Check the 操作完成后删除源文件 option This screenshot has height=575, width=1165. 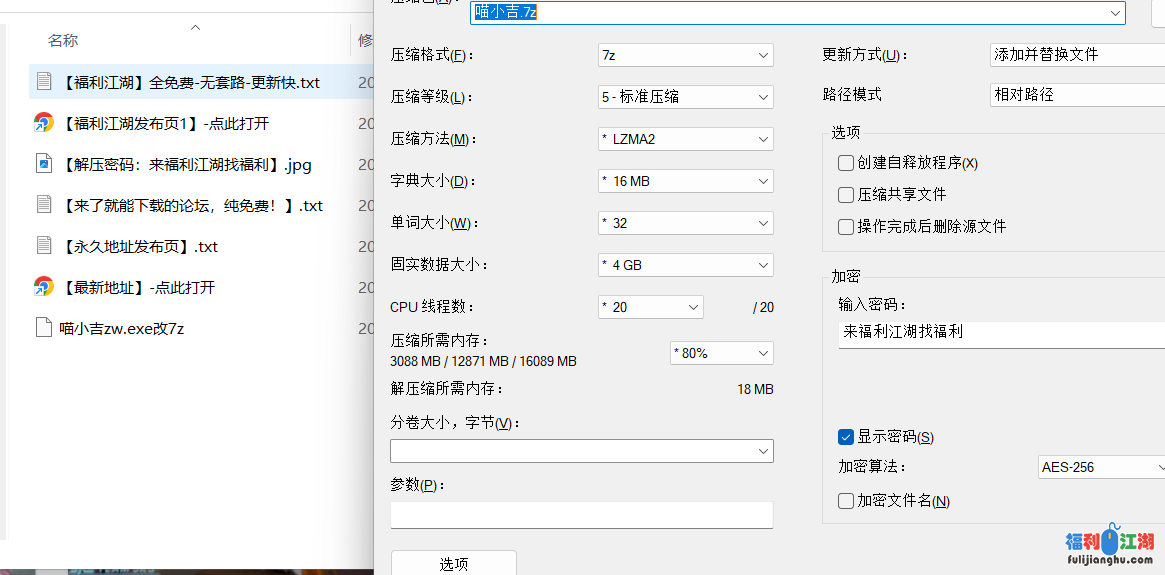pyautogui.click(x=846, y=227)
